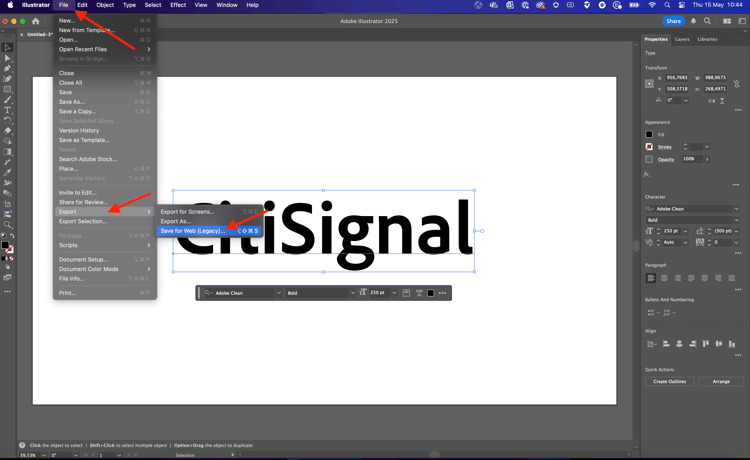Viewport: 750px width, 460px height.
Task: Click Stroke label link in Appearance
Action: [x=664, y=147]
